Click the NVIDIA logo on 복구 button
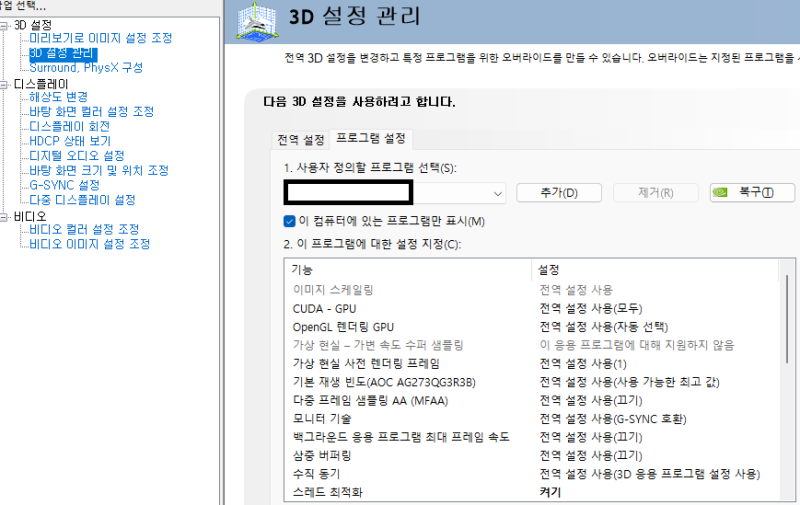This screenshot has height=505, width=800. 720,193
